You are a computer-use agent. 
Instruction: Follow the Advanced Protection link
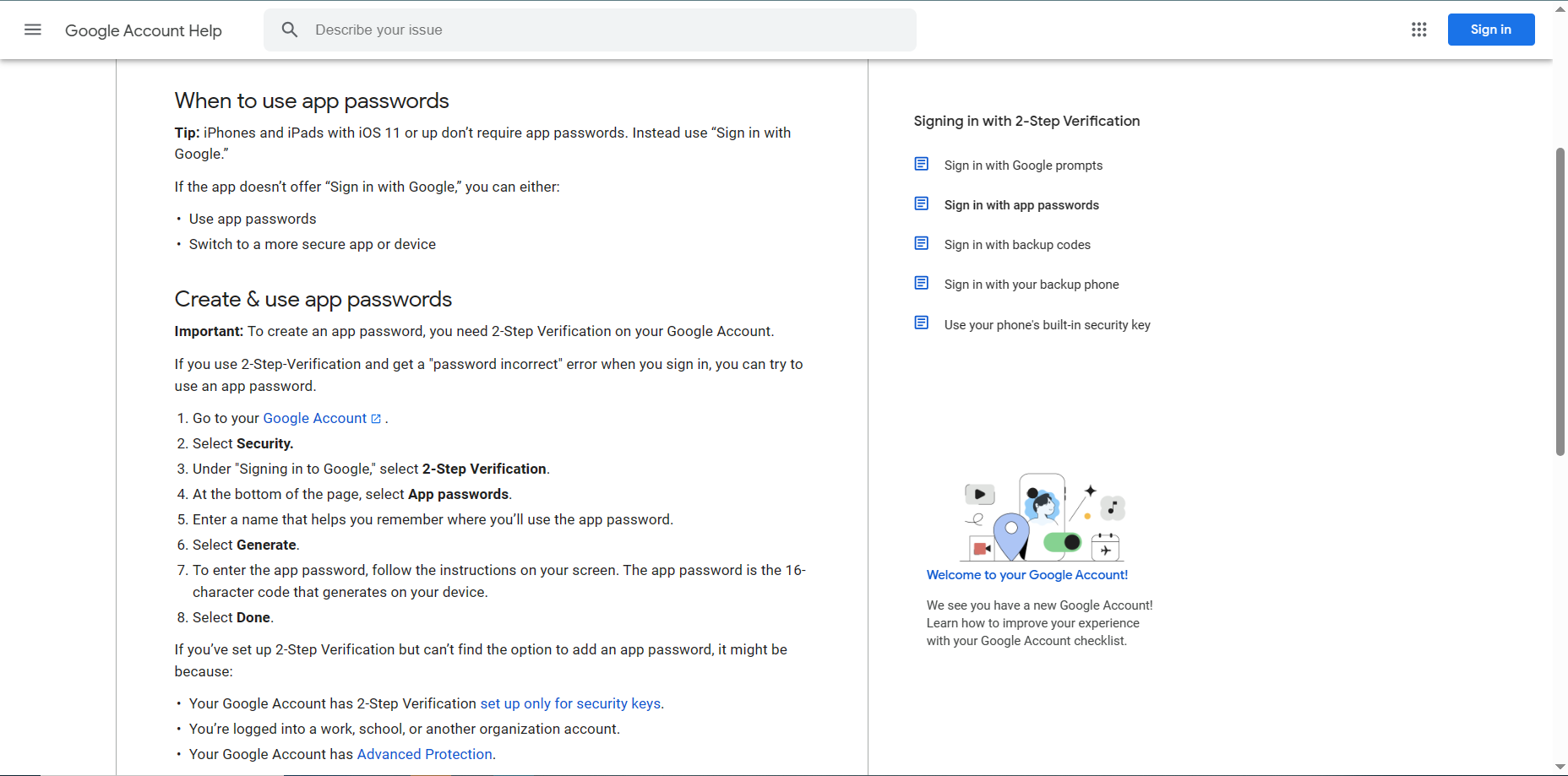[425, 754]
